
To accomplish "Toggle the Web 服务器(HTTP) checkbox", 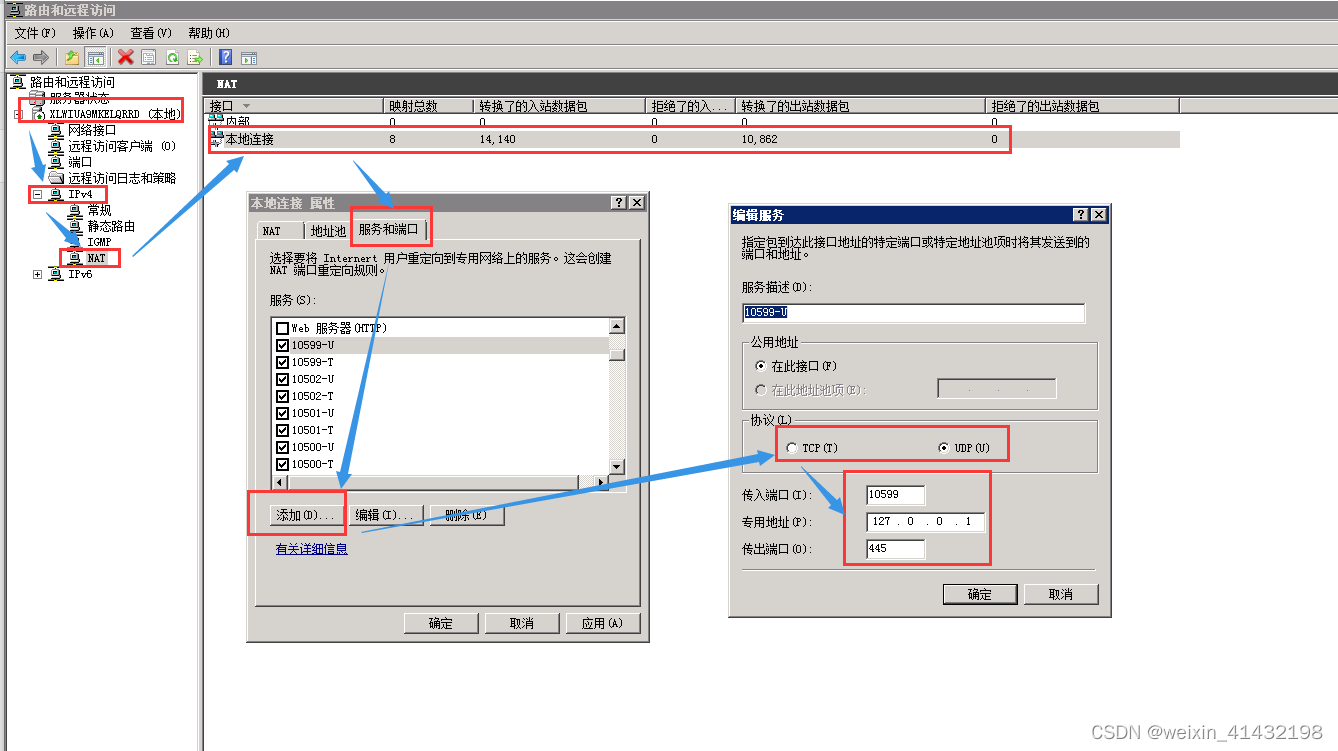I will pyautogui.click(x=282, y=328).
